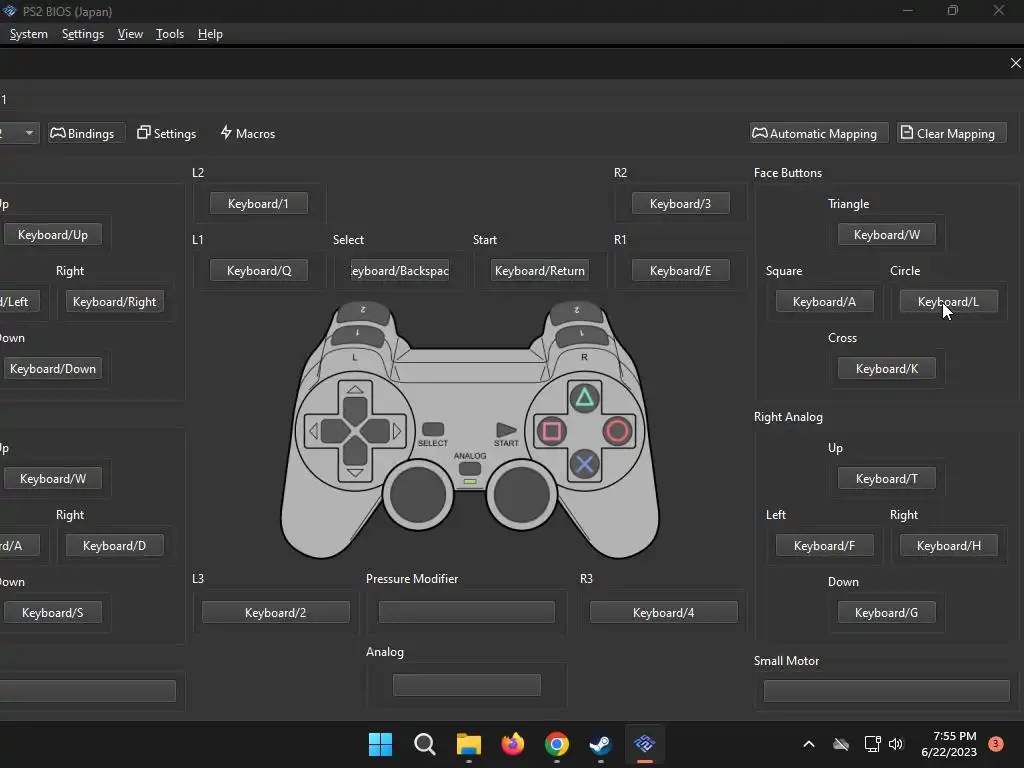
Task: Click the empty Pressure Modifier binding
Action: (467, 613)
